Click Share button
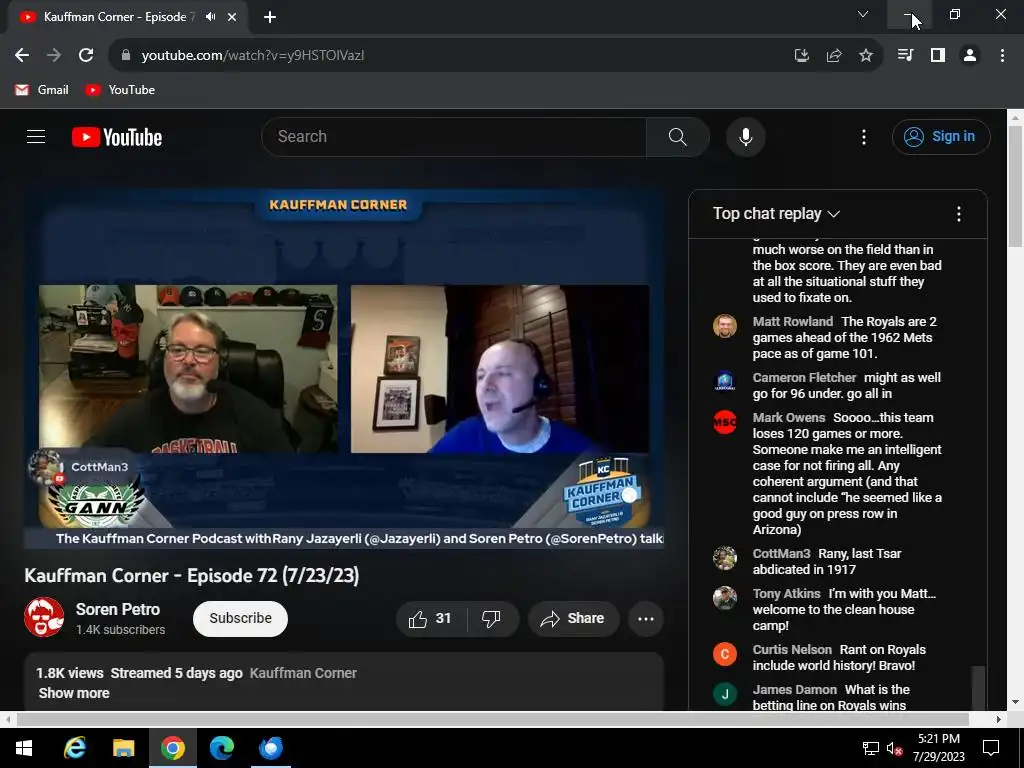Viewport: 1024px width, 768px height. 573,618
